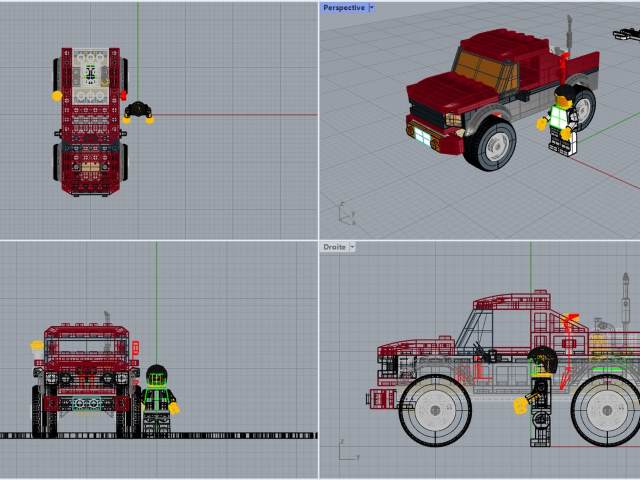Select the rear wheel in Droite viewport
Image resolution: width=640 pixels, height=480 pixels.
606,410
